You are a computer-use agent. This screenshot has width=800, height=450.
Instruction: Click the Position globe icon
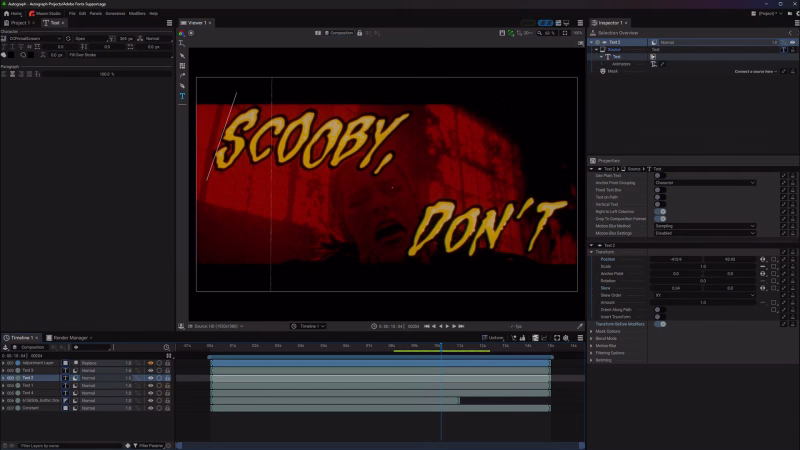(x=763, y=259)
